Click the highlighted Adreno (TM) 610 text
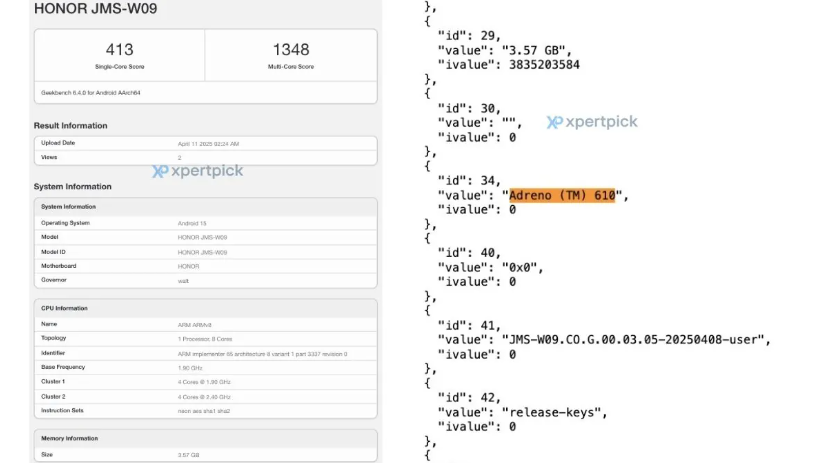817x463 pixels. coord(565,195)
